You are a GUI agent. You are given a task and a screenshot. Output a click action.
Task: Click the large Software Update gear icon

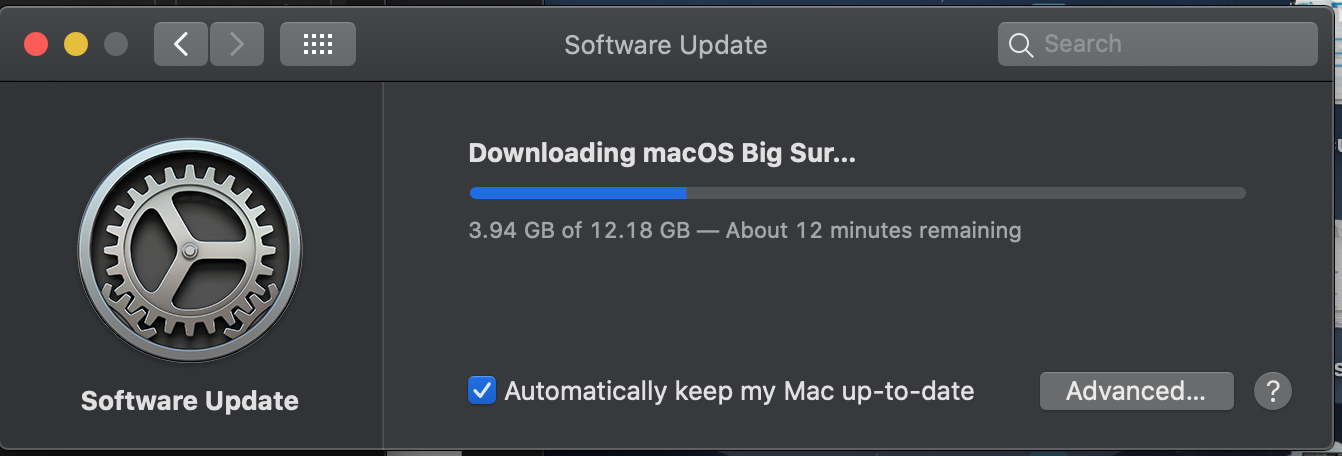point(190,250)
